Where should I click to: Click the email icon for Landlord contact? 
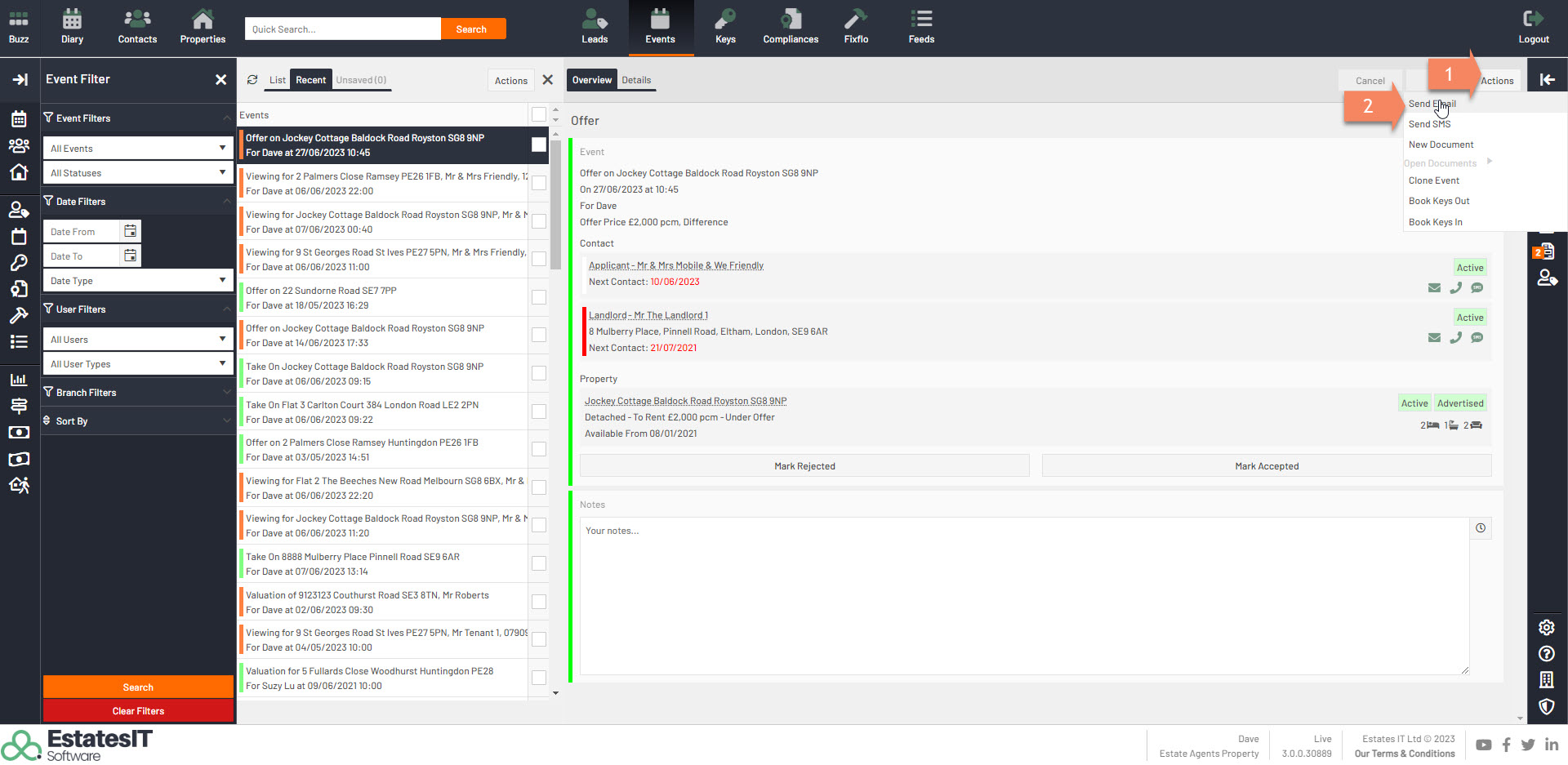coord(1434,338)
